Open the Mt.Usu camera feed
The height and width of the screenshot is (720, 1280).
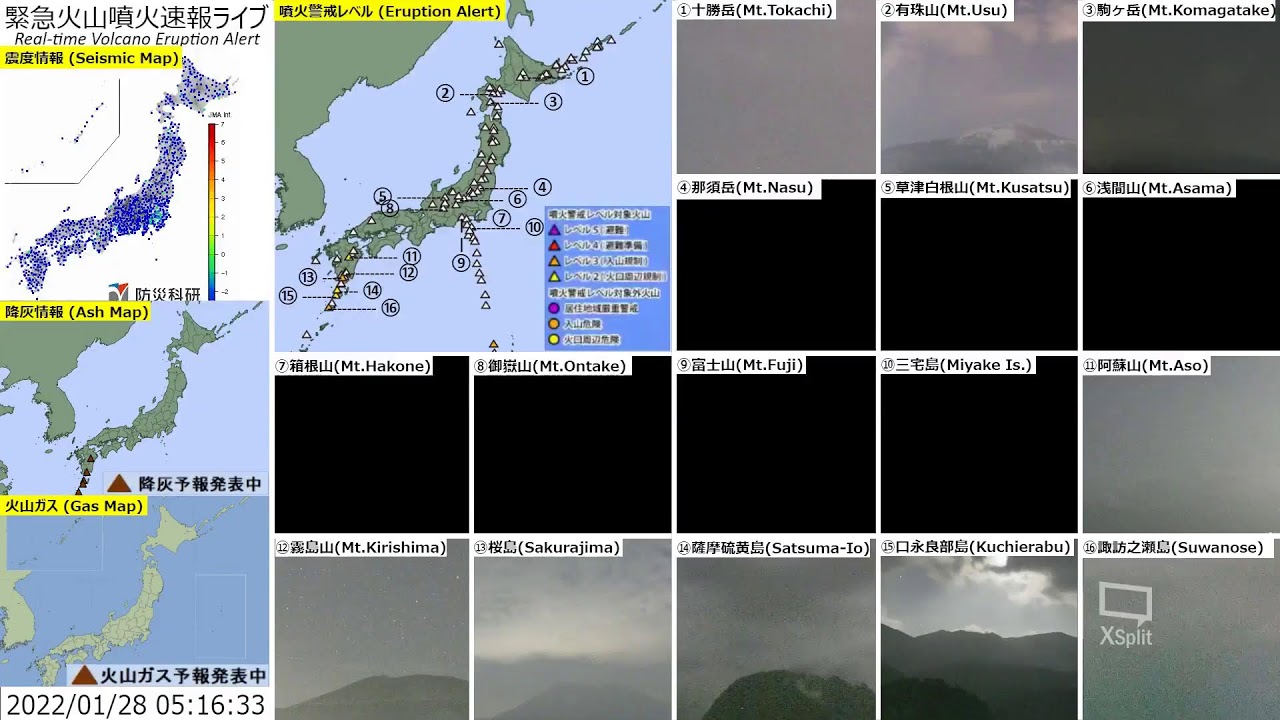point(978,97)
